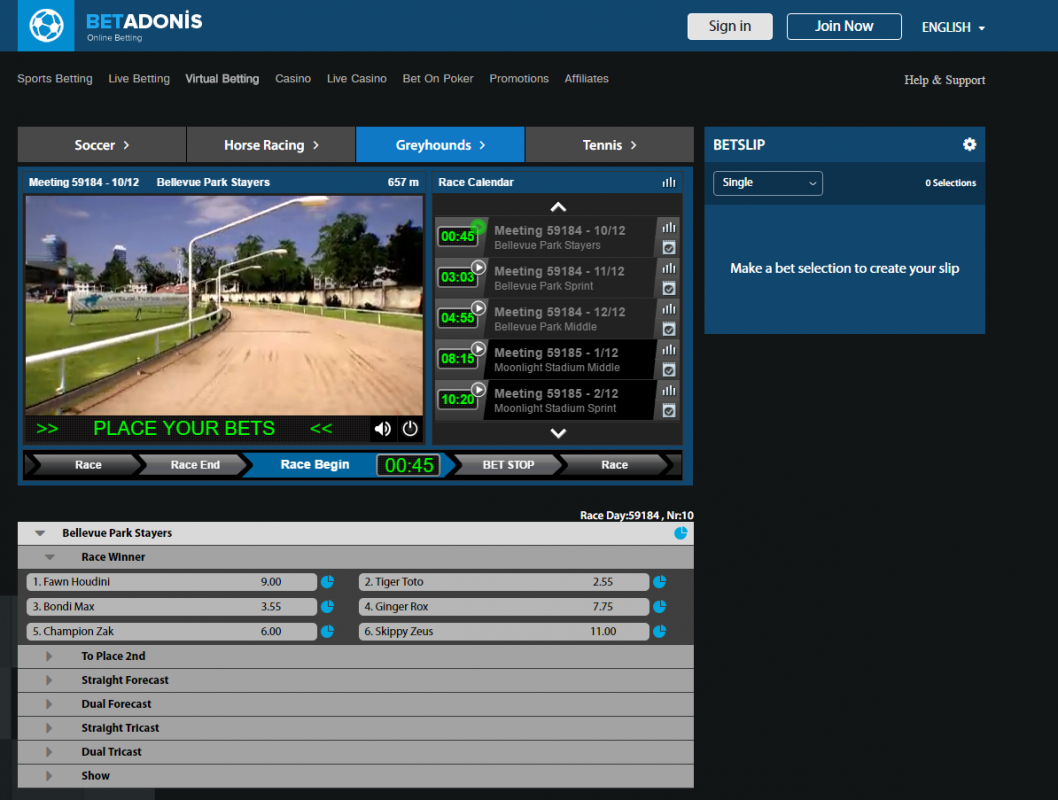
Task: Open Sports Betting menu
Action: coord(55,79)
